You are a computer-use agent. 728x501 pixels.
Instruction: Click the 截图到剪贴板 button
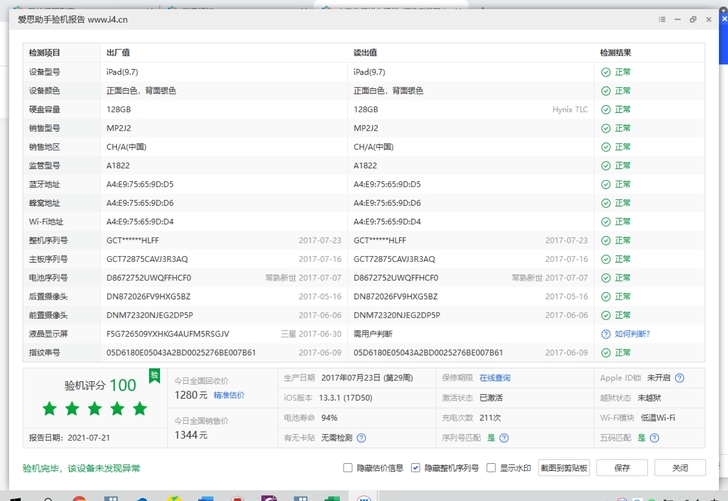click(x=564, y=468)
